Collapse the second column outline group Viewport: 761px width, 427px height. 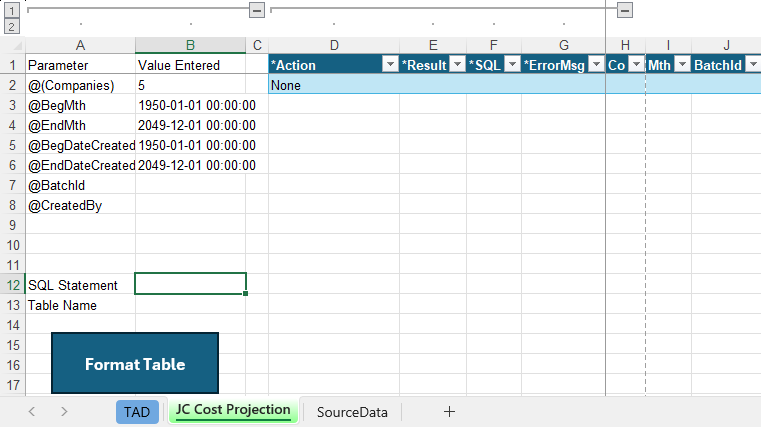[625, 10]
